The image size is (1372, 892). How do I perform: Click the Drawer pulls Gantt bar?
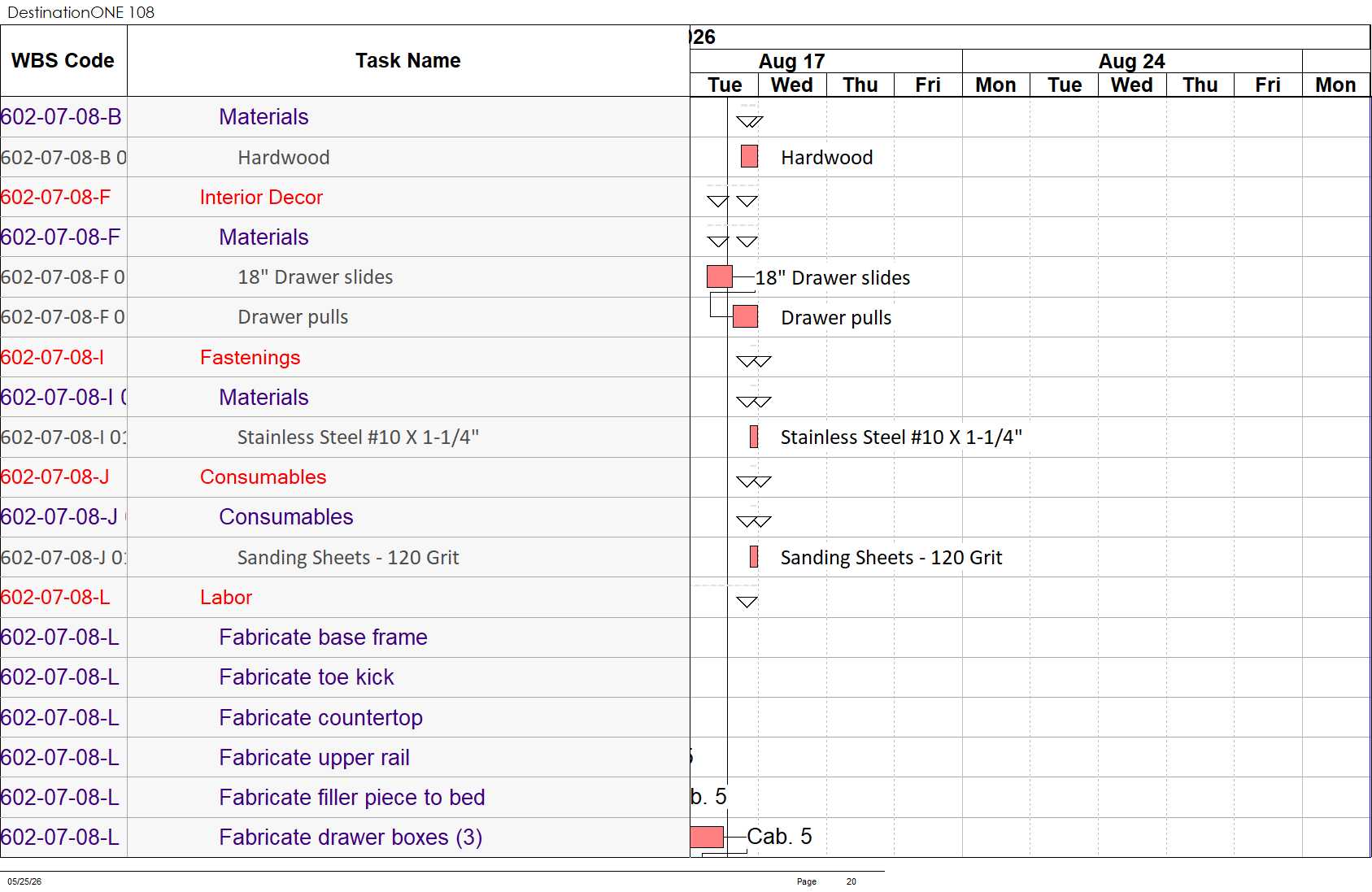pos(745,316)
